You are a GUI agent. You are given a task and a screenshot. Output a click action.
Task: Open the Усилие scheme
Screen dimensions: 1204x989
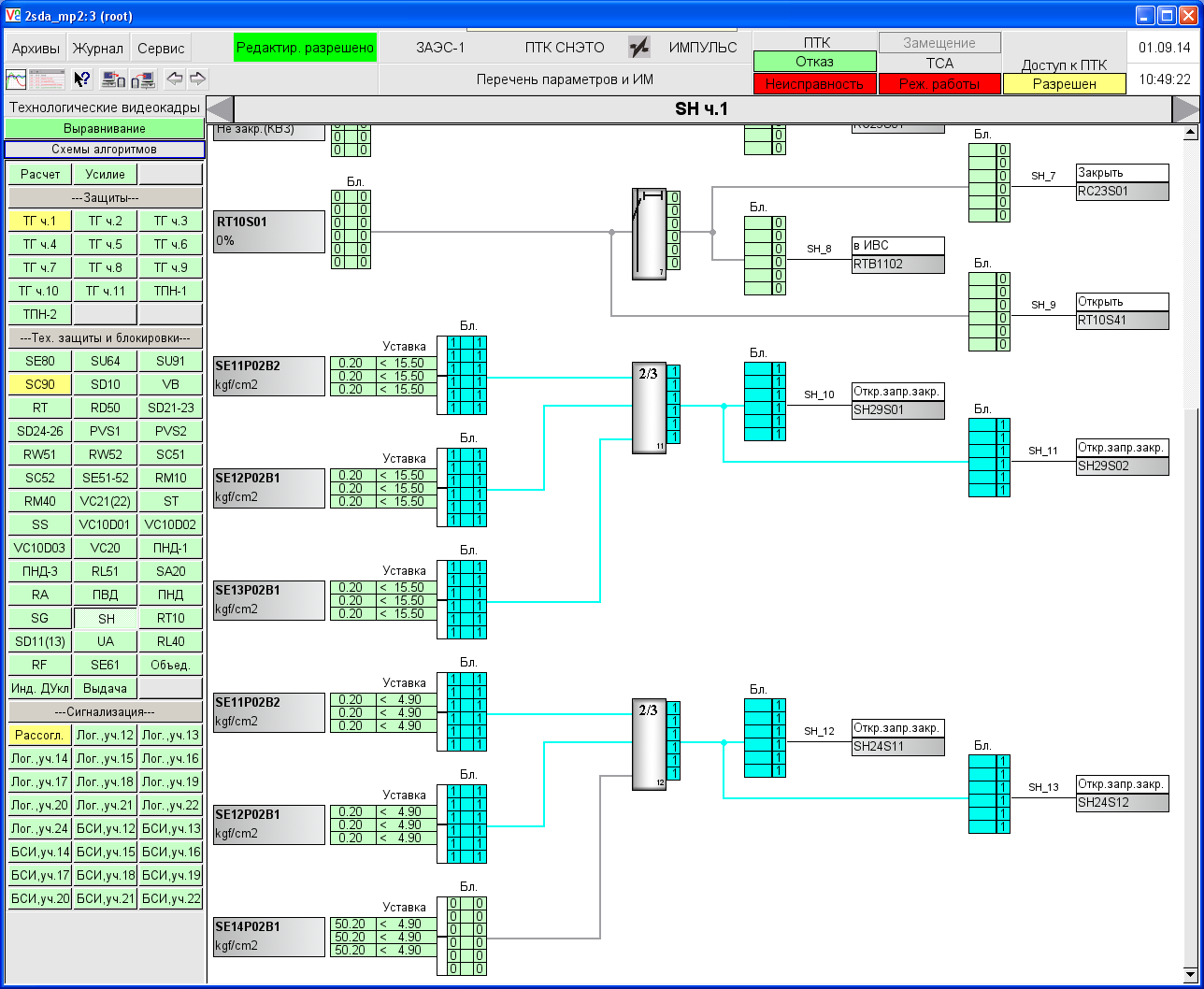[106, 174]
